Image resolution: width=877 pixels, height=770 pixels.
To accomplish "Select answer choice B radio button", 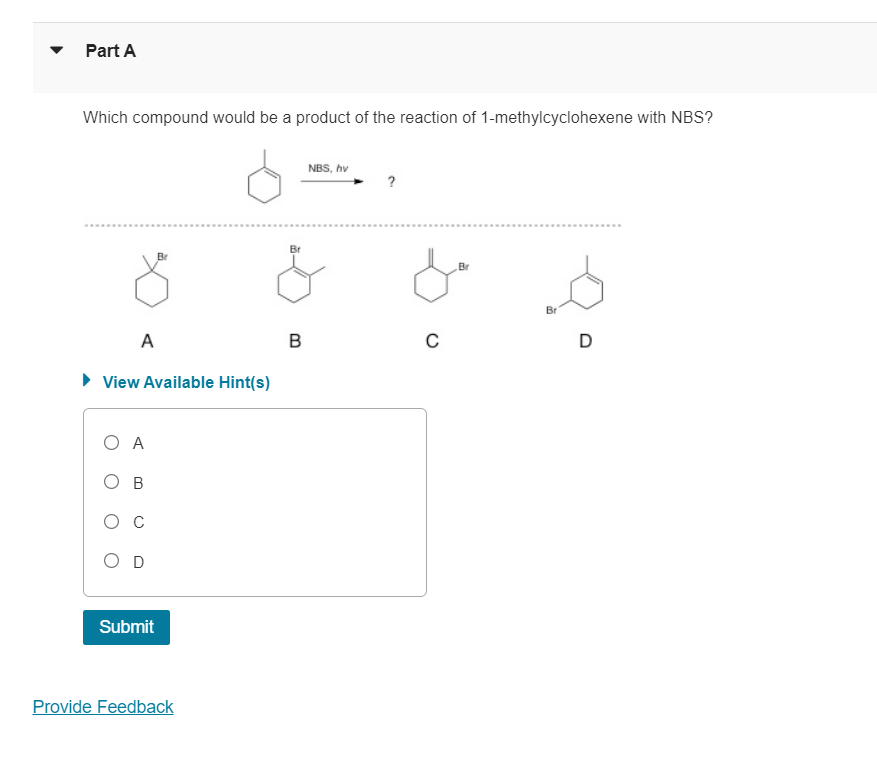I will click(x=111, y=481).
